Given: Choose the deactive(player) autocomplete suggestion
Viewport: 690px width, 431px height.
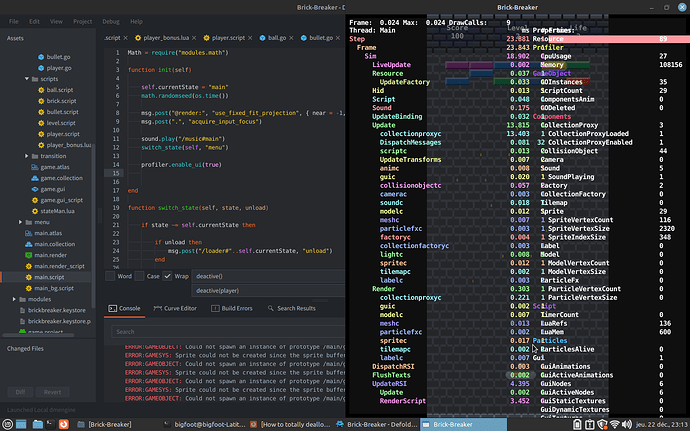Looking at the screenshot, I should 218,290.
